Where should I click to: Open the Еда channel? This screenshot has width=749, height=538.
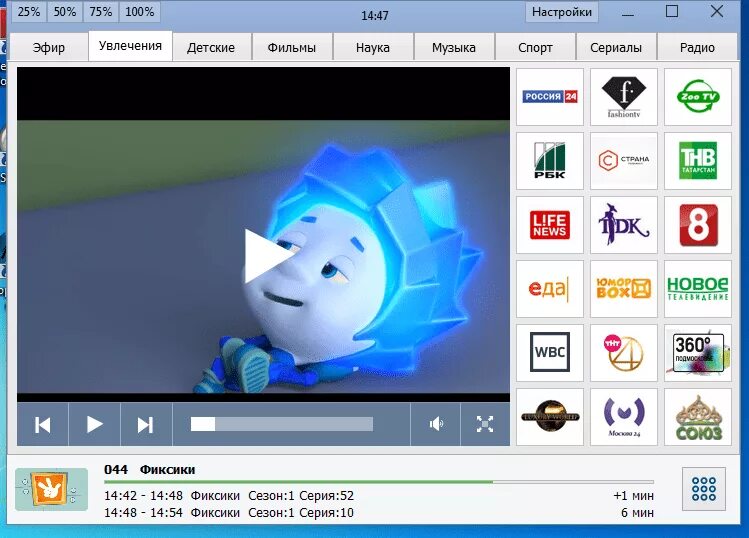point(550,289)
